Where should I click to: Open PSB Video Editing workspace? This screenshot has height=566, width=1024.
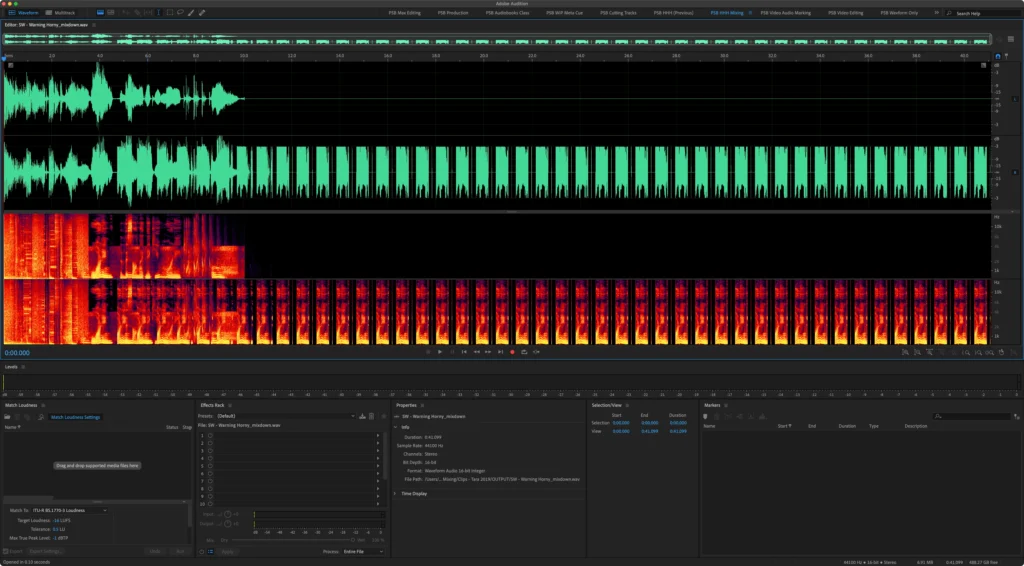coord(845,13)
